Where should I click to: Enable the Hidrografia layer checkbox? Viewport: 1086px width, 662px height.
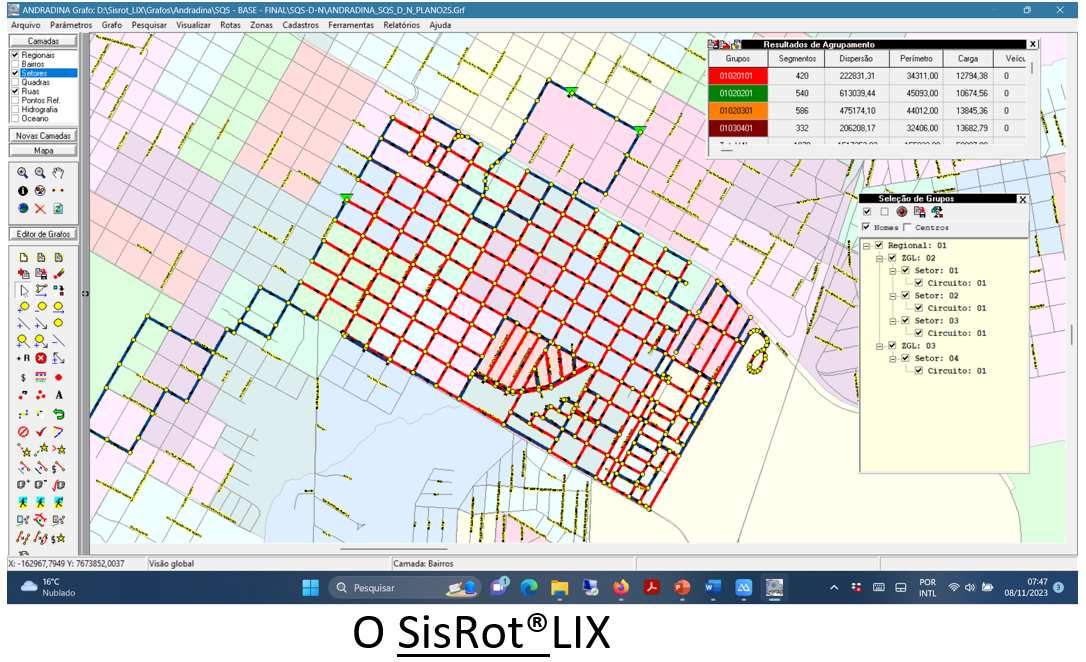(x=15, y=109)
